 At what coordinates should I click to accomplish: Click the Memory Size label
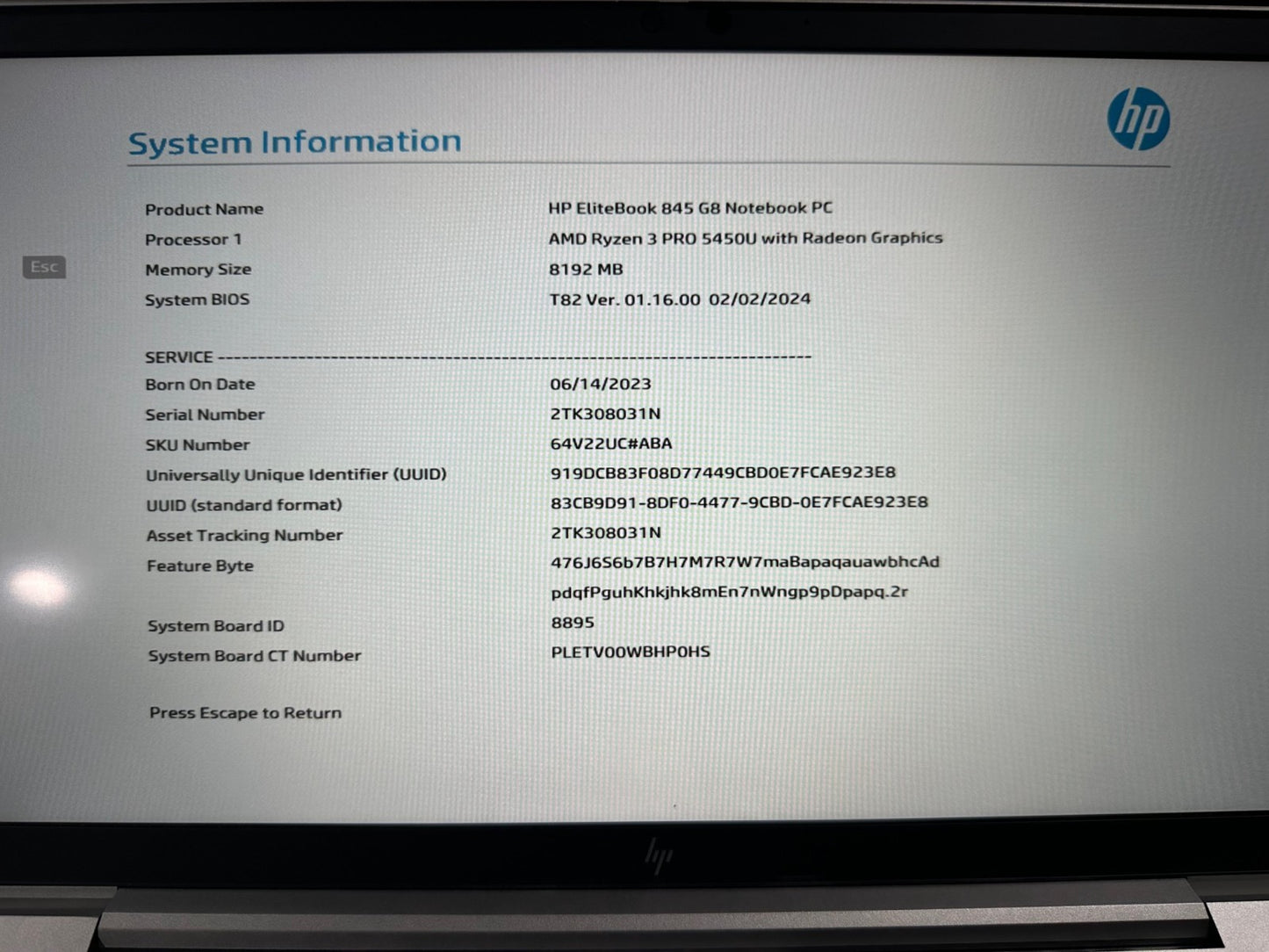click(x=198, y=270)
